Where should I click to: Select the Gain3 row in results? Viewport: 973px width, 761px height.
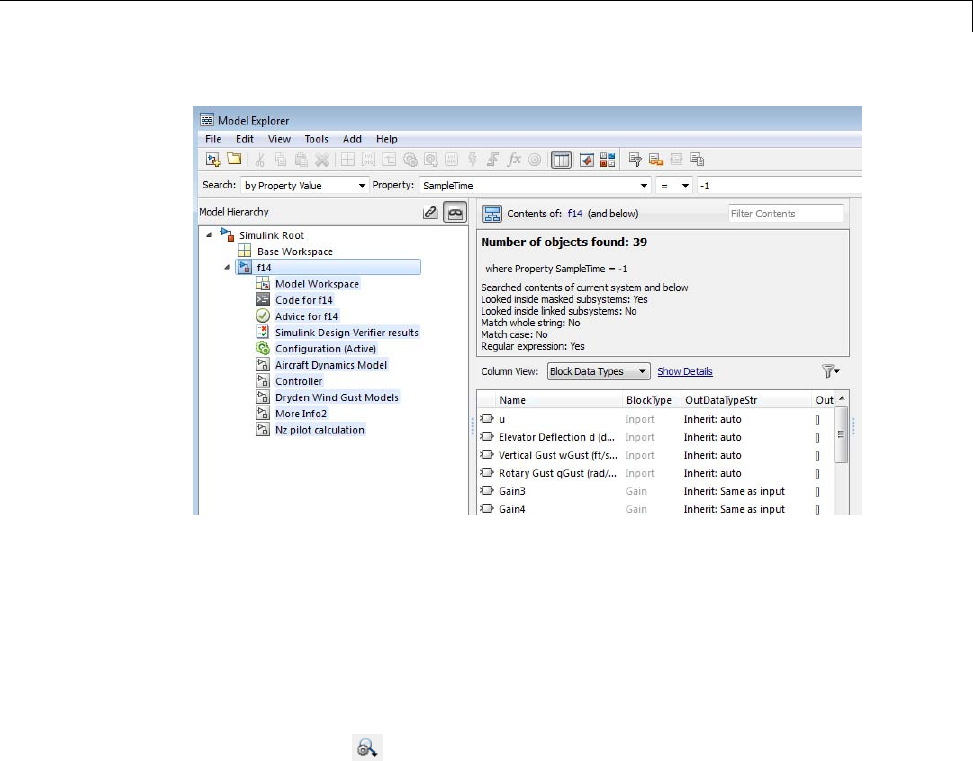(x=656, y=491)
